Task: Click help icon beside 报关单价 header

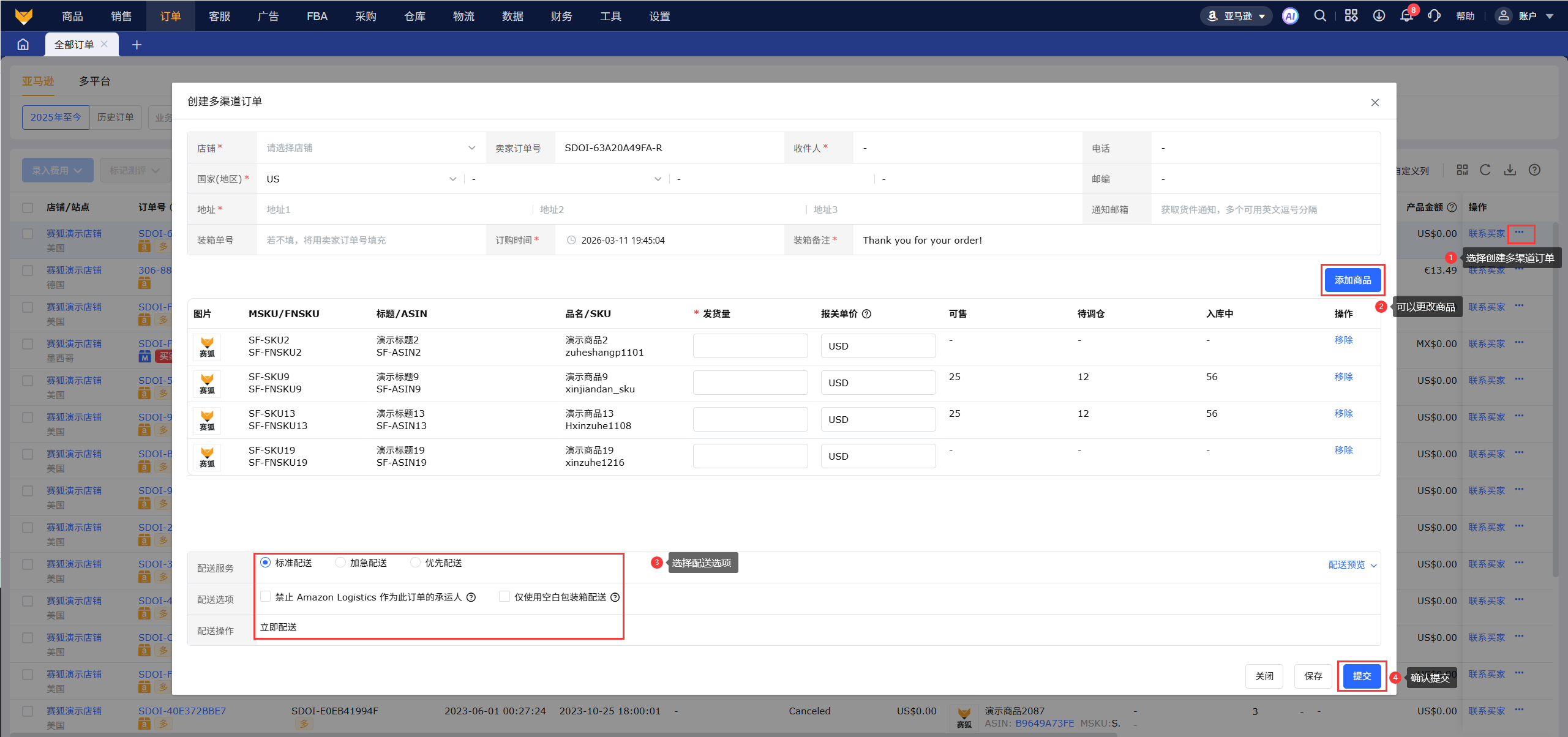Action: (866, 314)
